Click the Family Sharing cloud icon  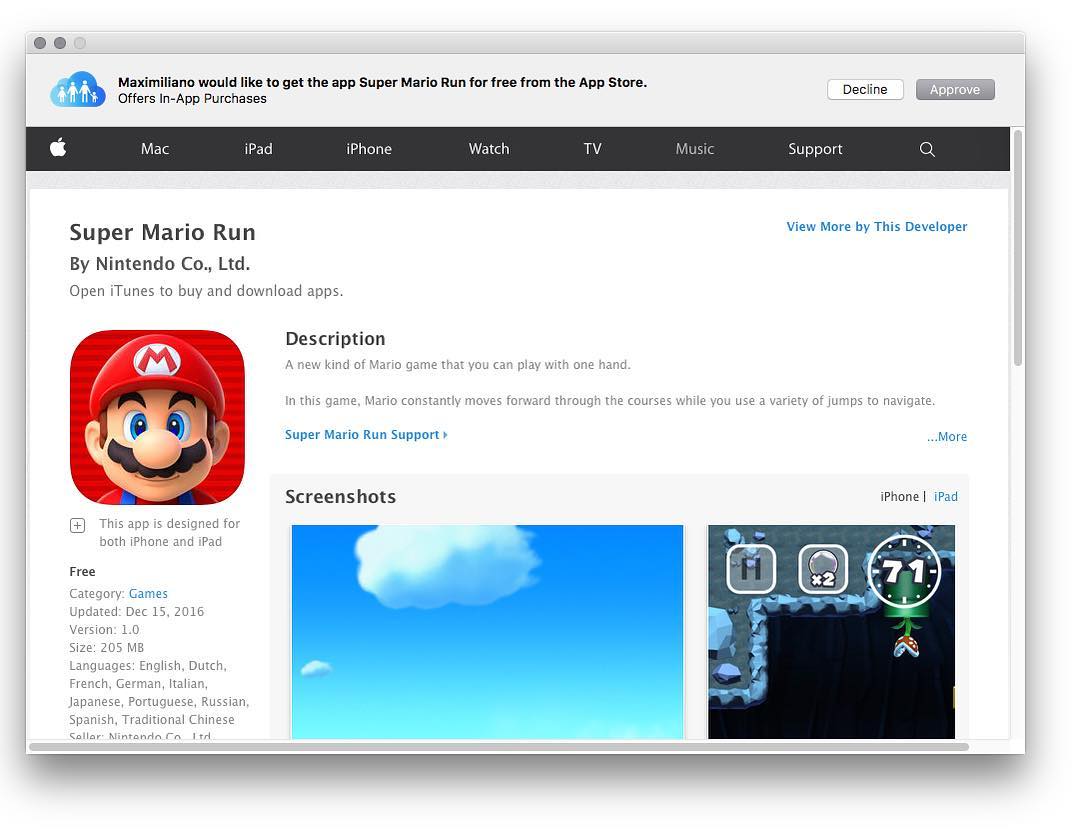point(78,89)
